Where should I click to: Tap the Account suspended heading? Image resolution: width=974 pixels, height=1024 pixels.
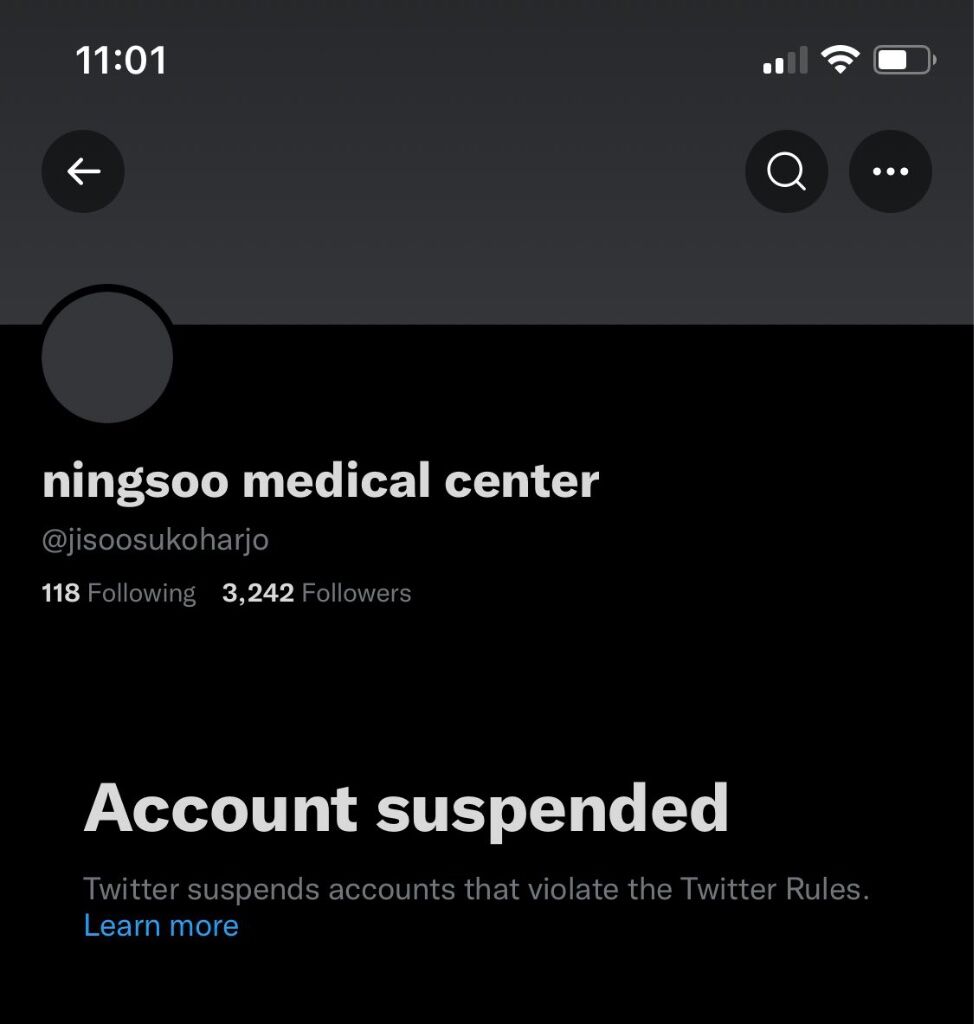coord(406,810)
